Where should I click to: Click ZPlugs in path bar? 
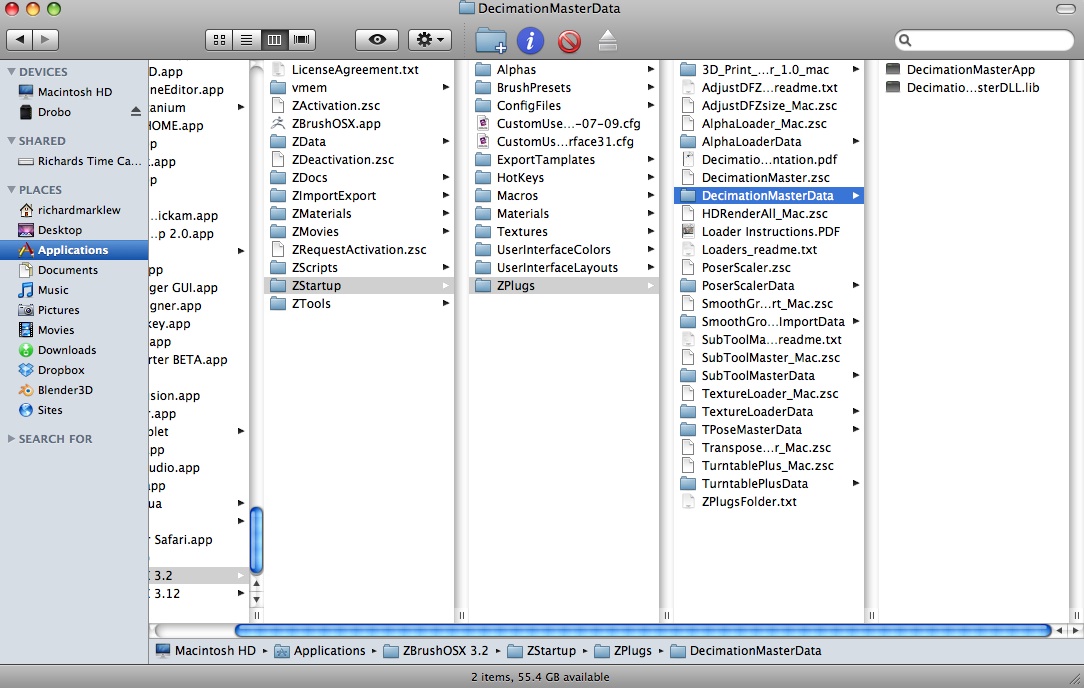(x=623, y=651)
